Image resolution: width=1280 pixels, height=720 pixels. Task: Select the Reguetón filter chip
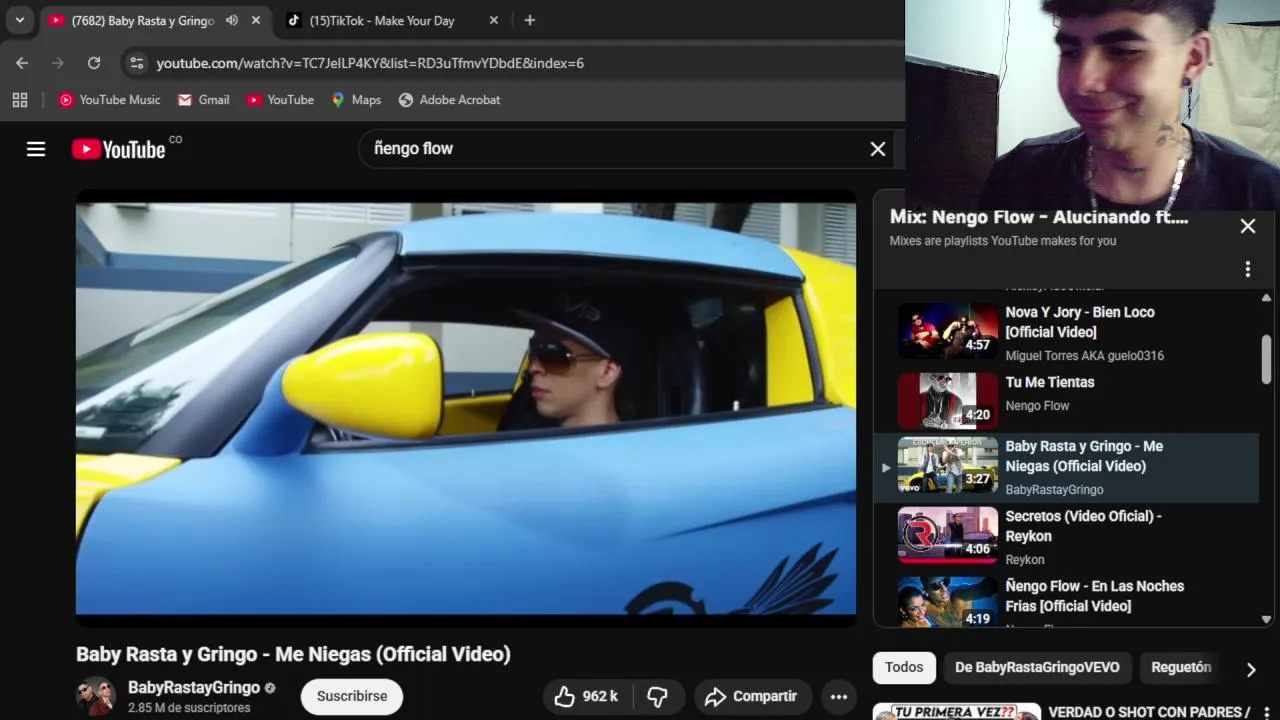[x=1181, y=667]
